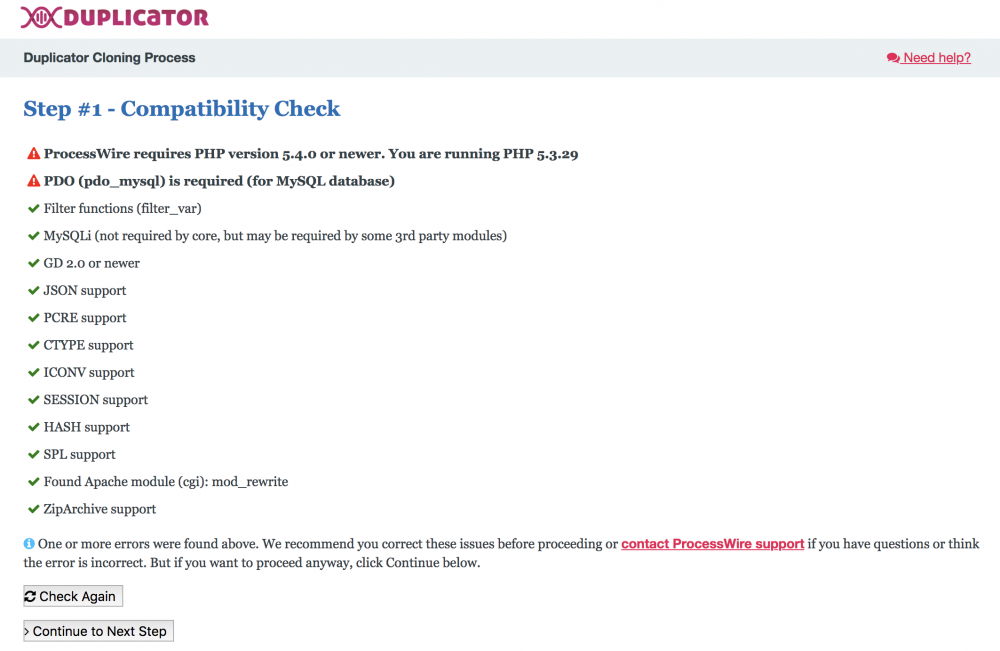Click the check icon beside ZipArchive support

33,509
